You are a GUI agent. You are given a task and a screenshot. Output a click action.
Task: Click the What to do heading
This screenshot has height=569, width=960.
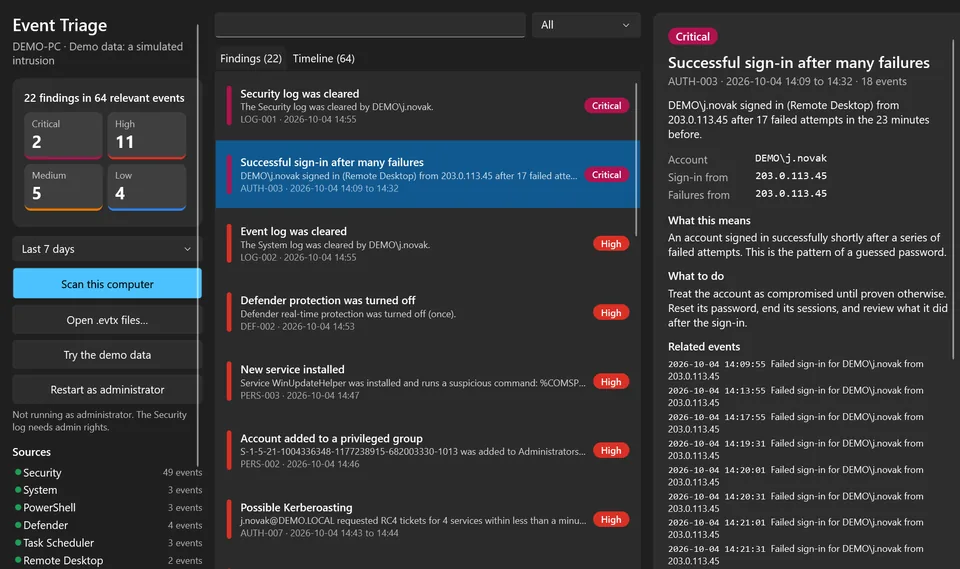[696, 276]
